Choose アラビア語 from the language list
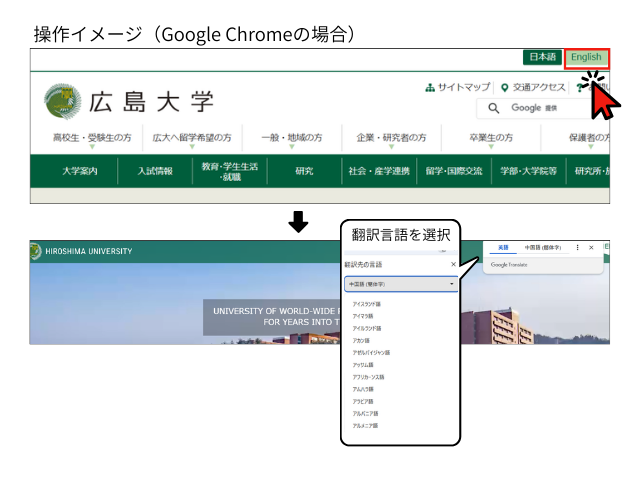The image size is (640, 480). pos(362,401)
